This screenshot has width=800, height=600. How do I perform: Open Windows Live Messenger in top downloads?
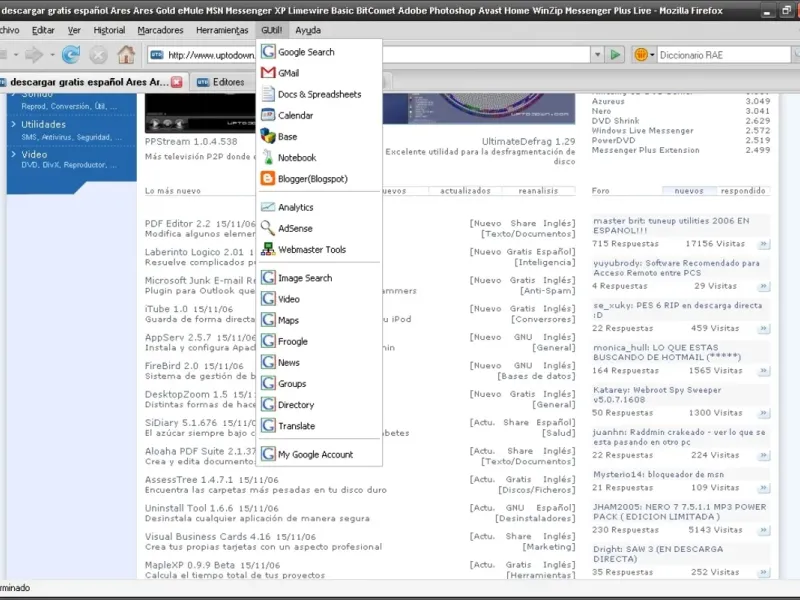(642, 131)
